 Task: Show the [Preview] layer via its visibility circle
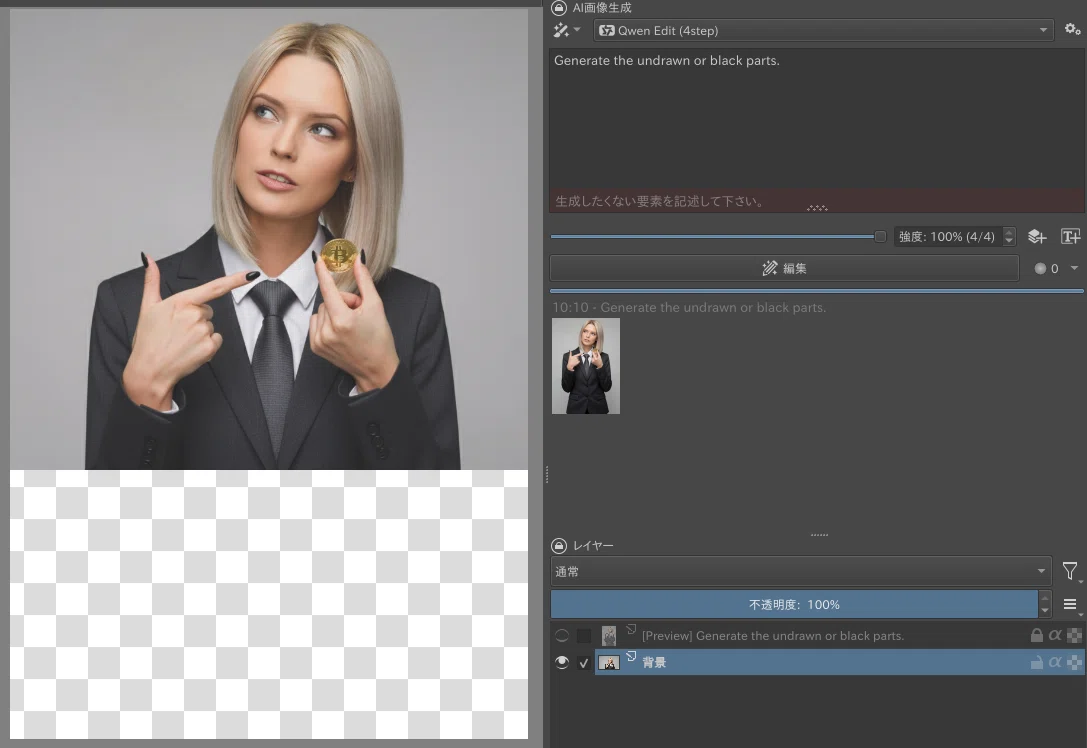(x=562, y=635)
